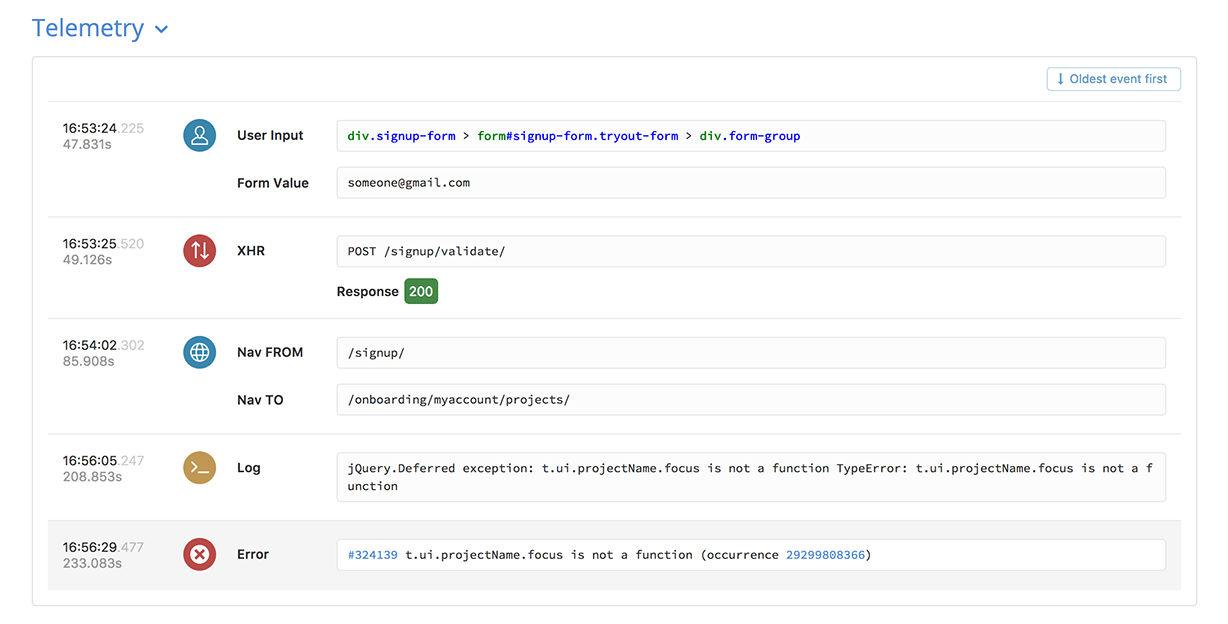The height and width of the screenshot is (624, 1228).
Task: Open occurrence 29299808366 link
Action: pos(825,555)
